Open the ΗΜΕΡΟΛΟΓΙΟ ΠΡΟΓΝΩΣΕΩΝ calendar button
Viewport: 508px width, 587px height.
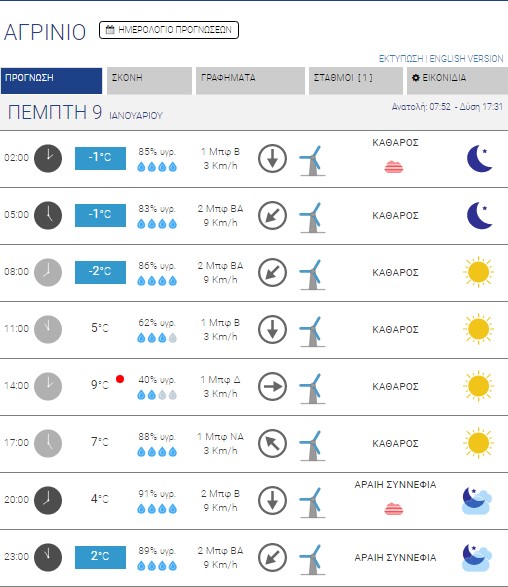[169, 30]
